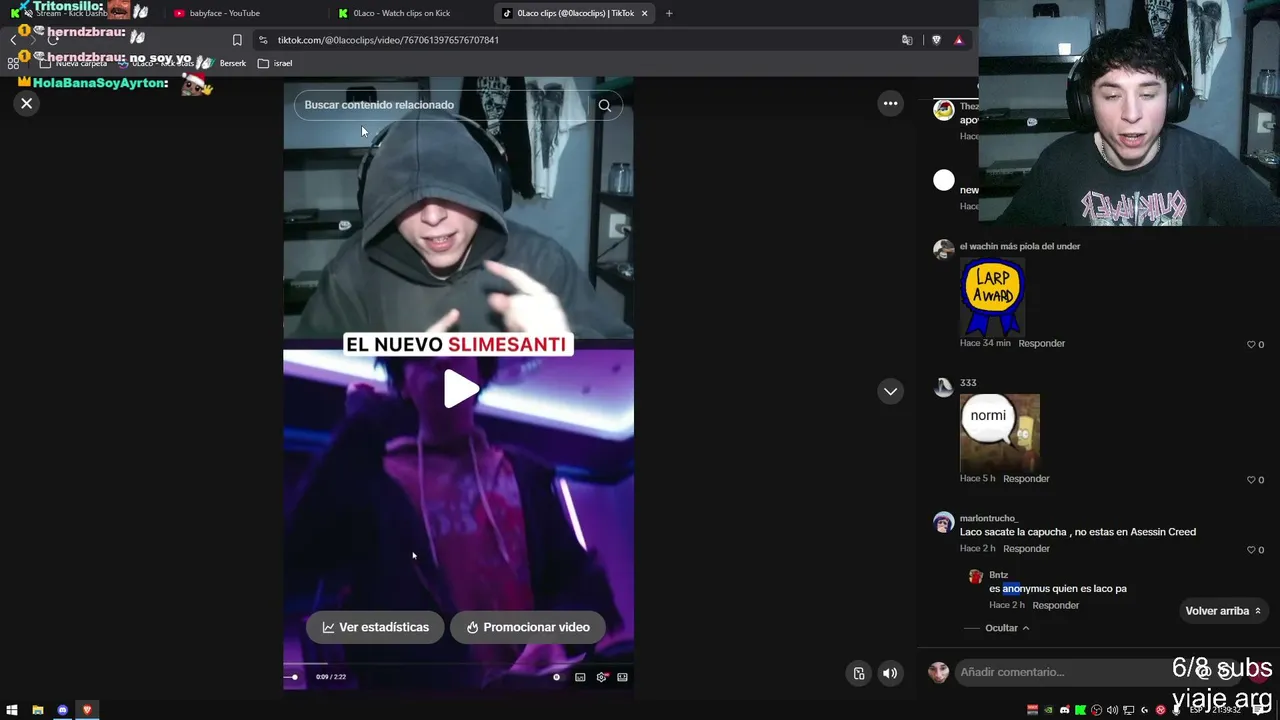Open Brave browser from the taskbar
This screenshot has height=720, width=1280.
[87, 710]
